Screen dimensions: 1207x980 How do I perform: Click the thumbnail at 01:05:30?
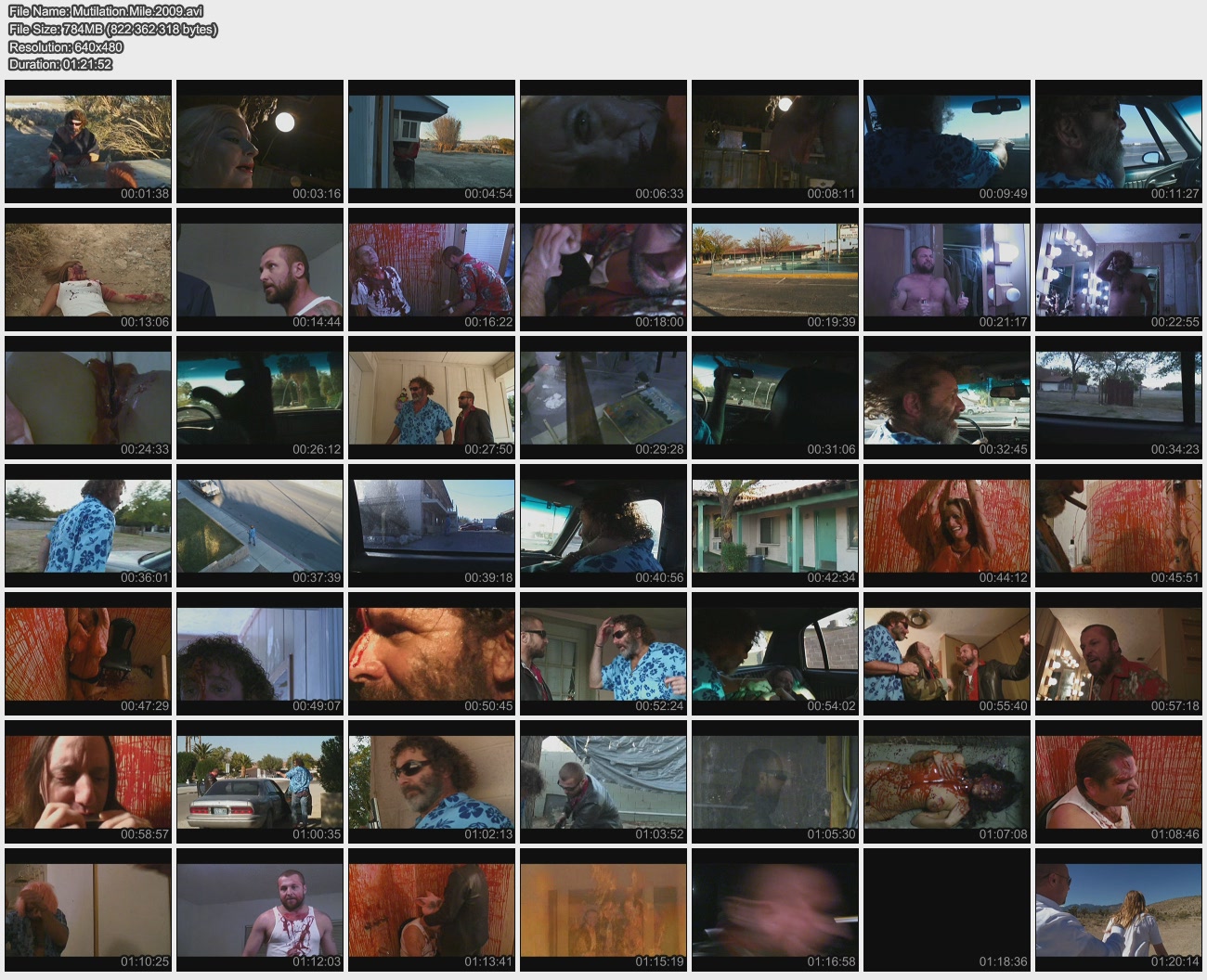(775, 782)
